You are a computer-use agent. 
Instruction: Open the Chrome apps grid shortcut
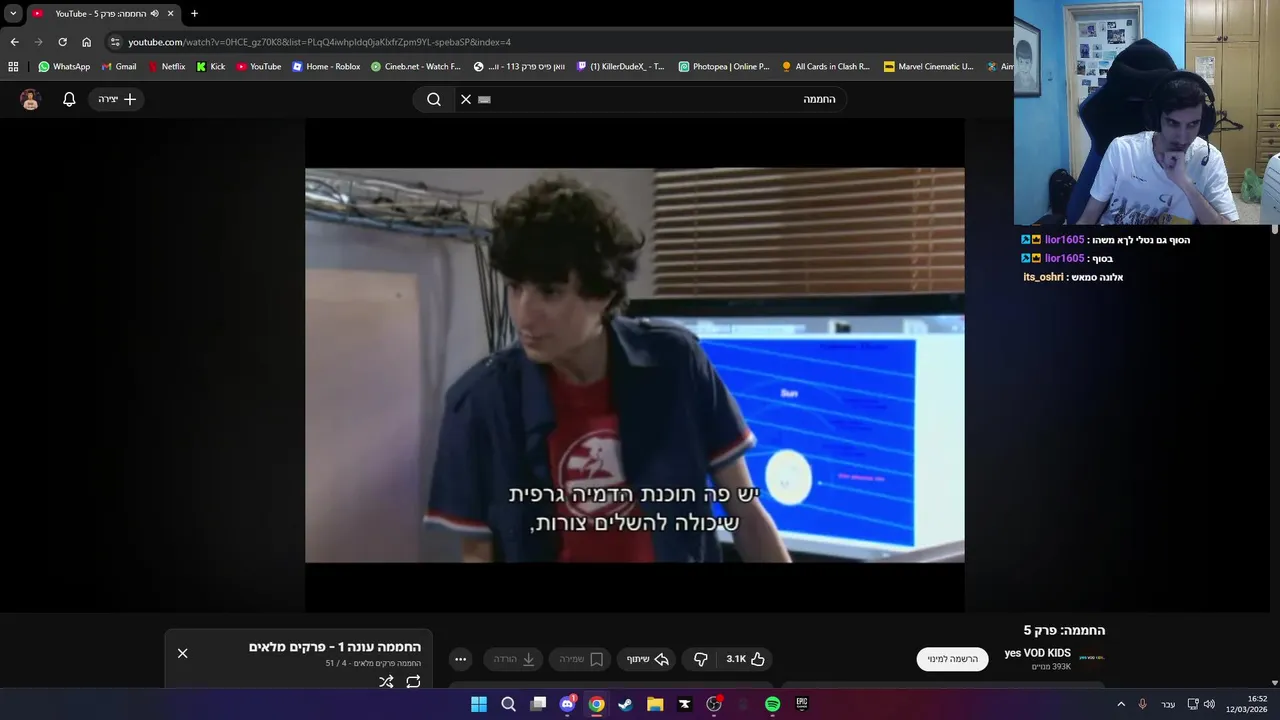point(13,67)
